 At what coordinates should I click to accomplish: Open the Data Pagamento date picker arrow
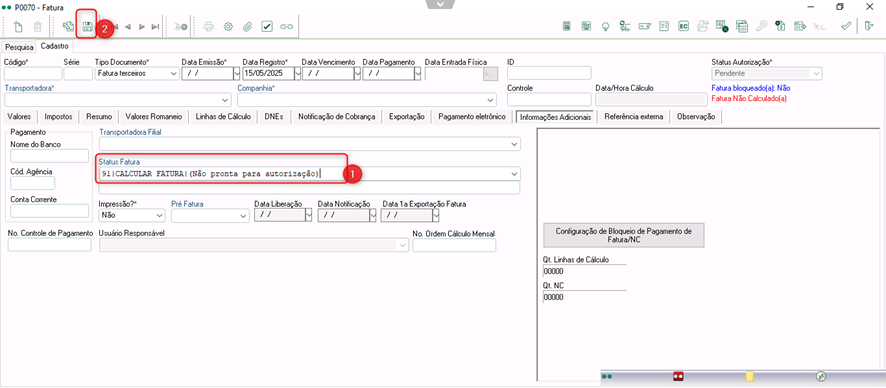[418, 74]
